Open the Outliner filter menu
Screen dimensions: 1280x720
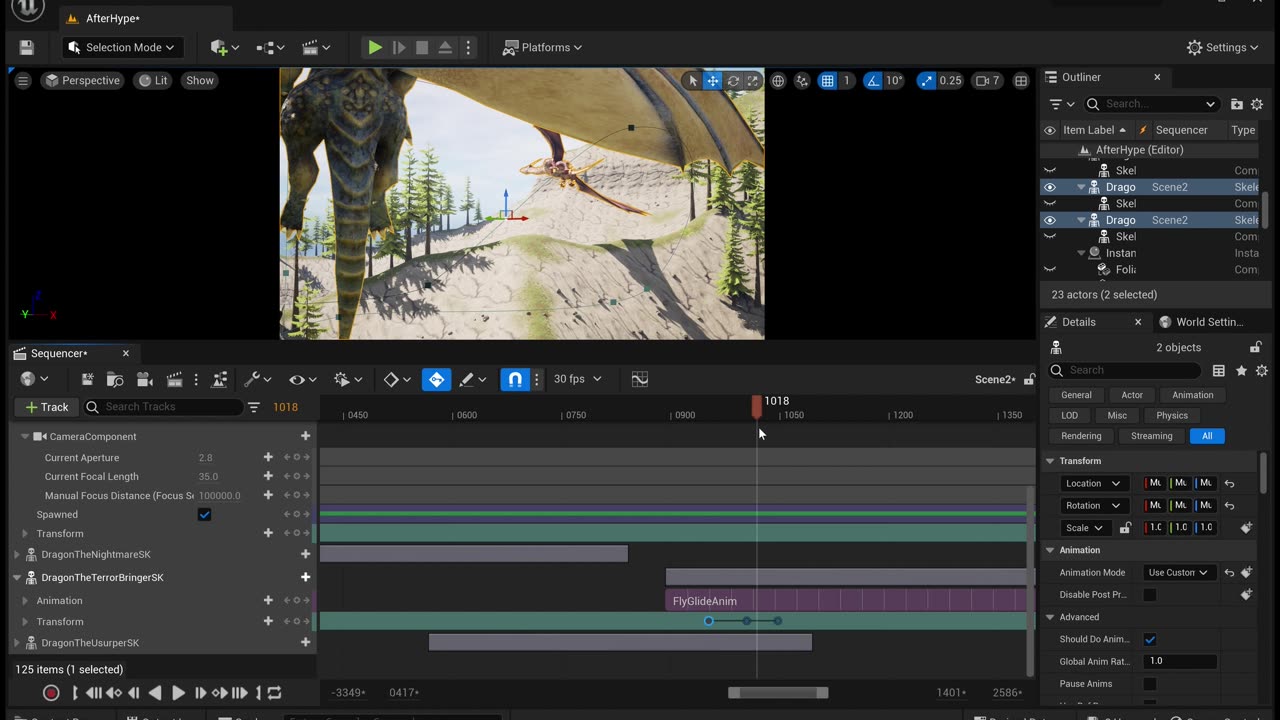click(1061, 104)
